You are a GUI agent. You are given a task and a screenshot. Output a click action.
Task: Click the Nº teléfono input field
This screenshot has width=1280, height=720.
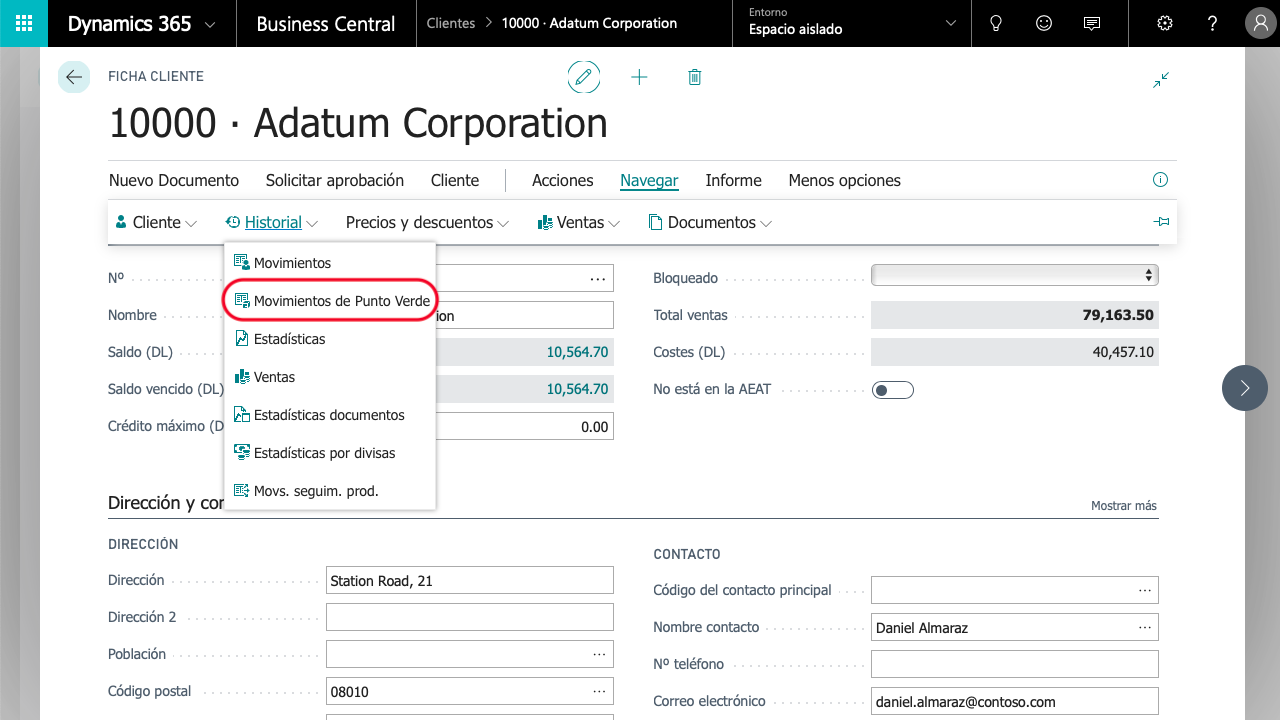pyautogui.click(x=1015, y=664)
